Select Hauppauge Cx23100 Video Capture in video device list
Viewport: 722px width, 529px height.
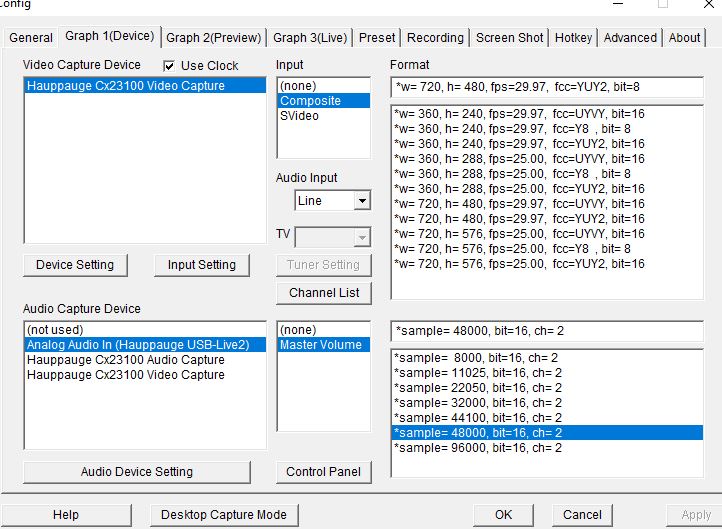(145, 86)
